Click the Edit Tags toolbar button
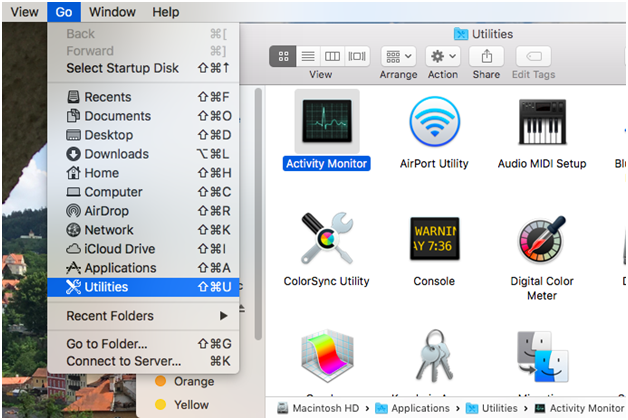 tap(533, 56)
